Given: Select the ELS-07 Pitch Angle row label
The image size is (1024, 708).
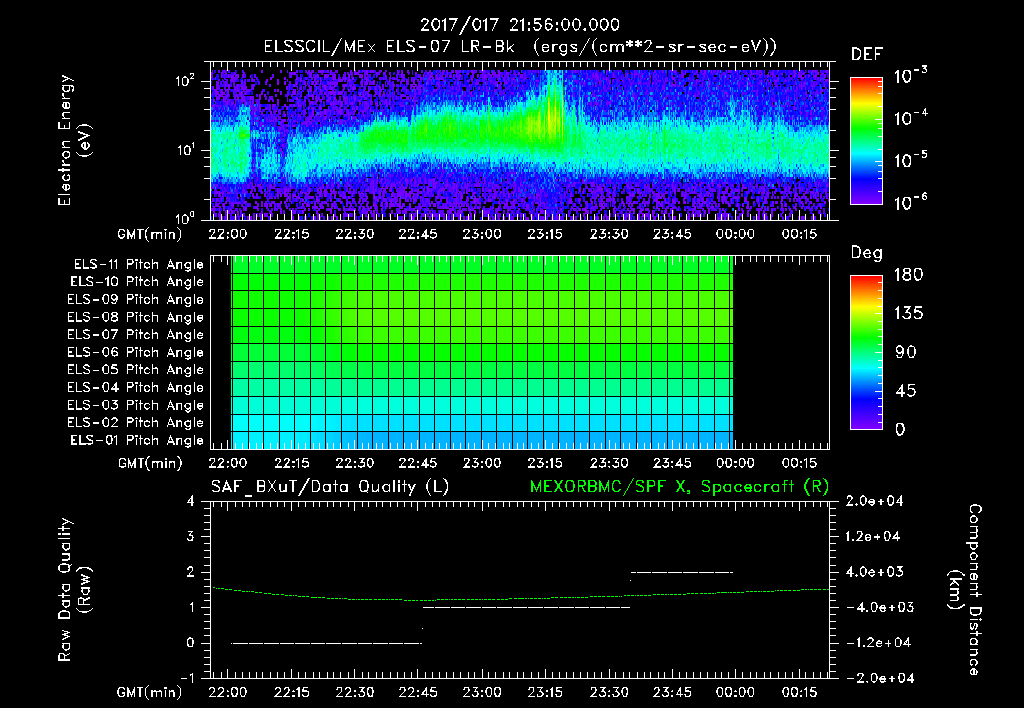Looking at the screenshot, I should 136,334.
